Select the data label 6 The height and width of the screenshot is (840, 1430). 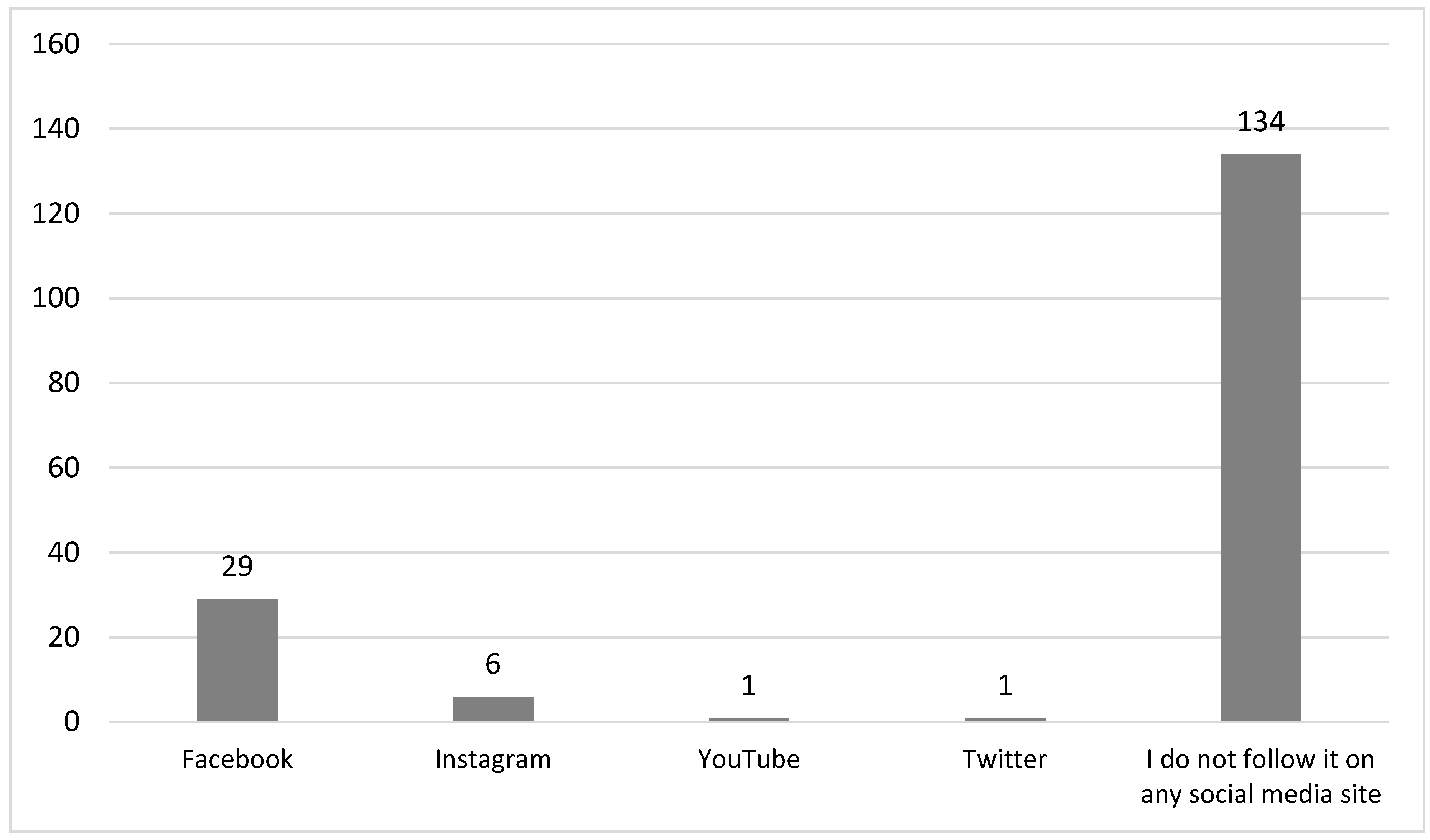493,664
